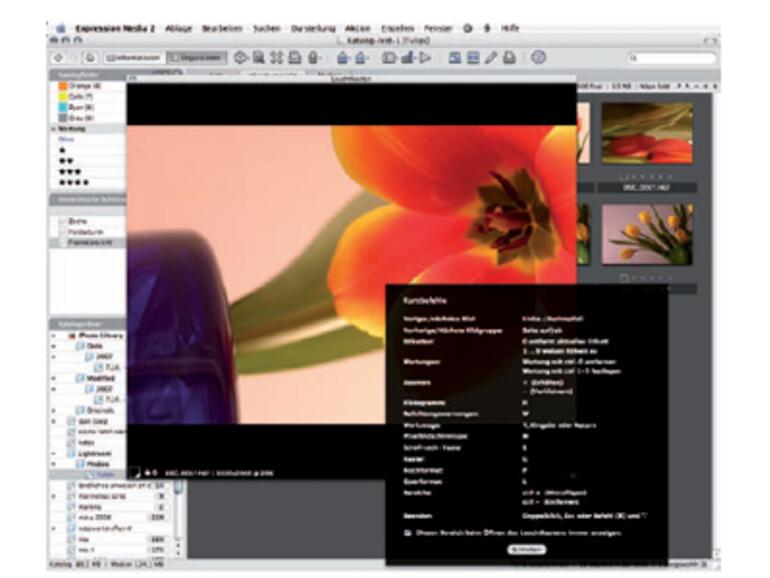Click the light table tulip image
The image size is (770, 578).
[x=352, y=274]
